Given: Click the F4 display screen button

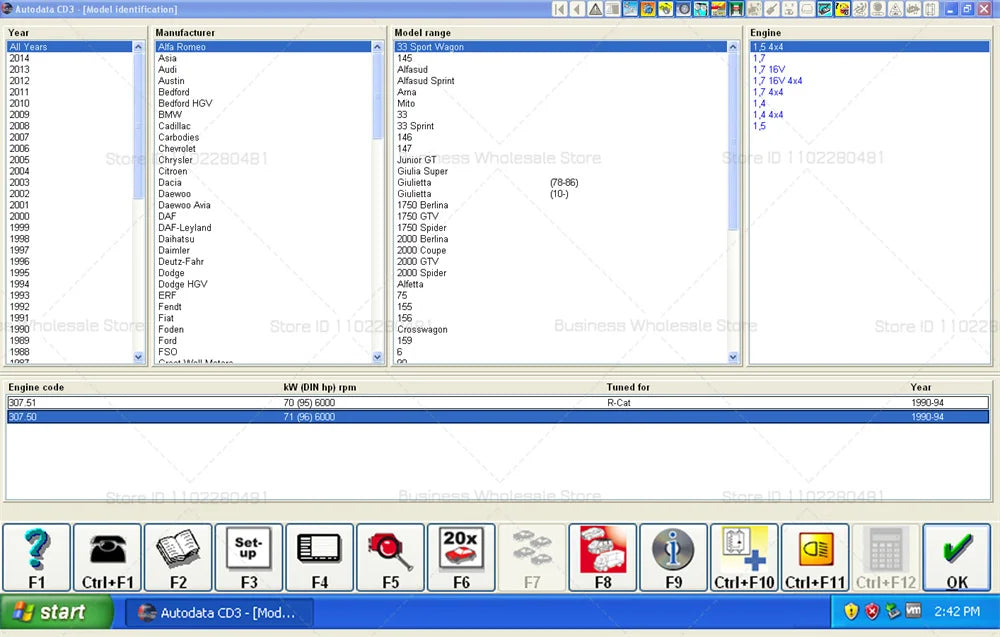Looking at the screenshot, I should tap(320, 557).
